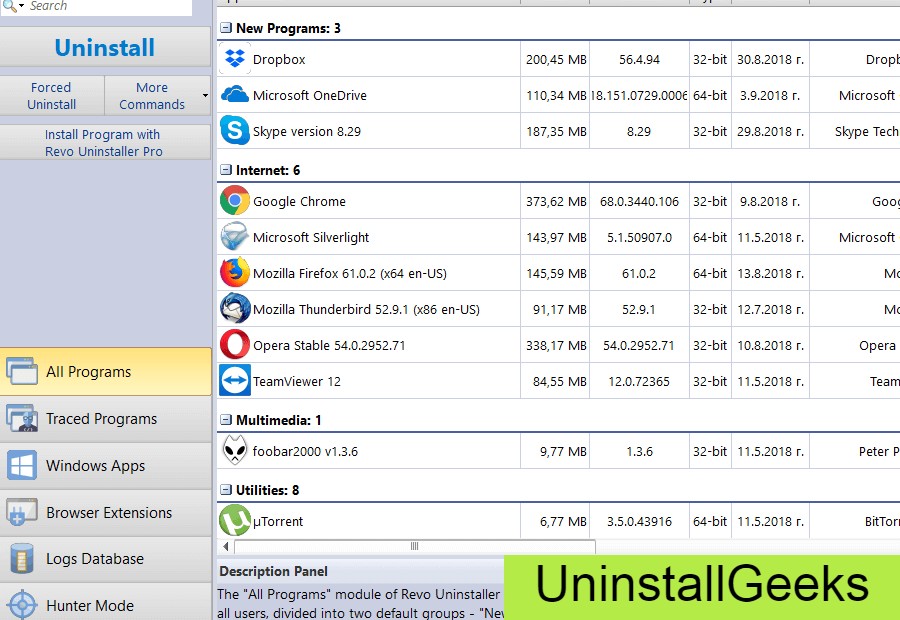The image size is (900, 620).
Task: Click the TeamViewer icon
Action: coord(235,380)
